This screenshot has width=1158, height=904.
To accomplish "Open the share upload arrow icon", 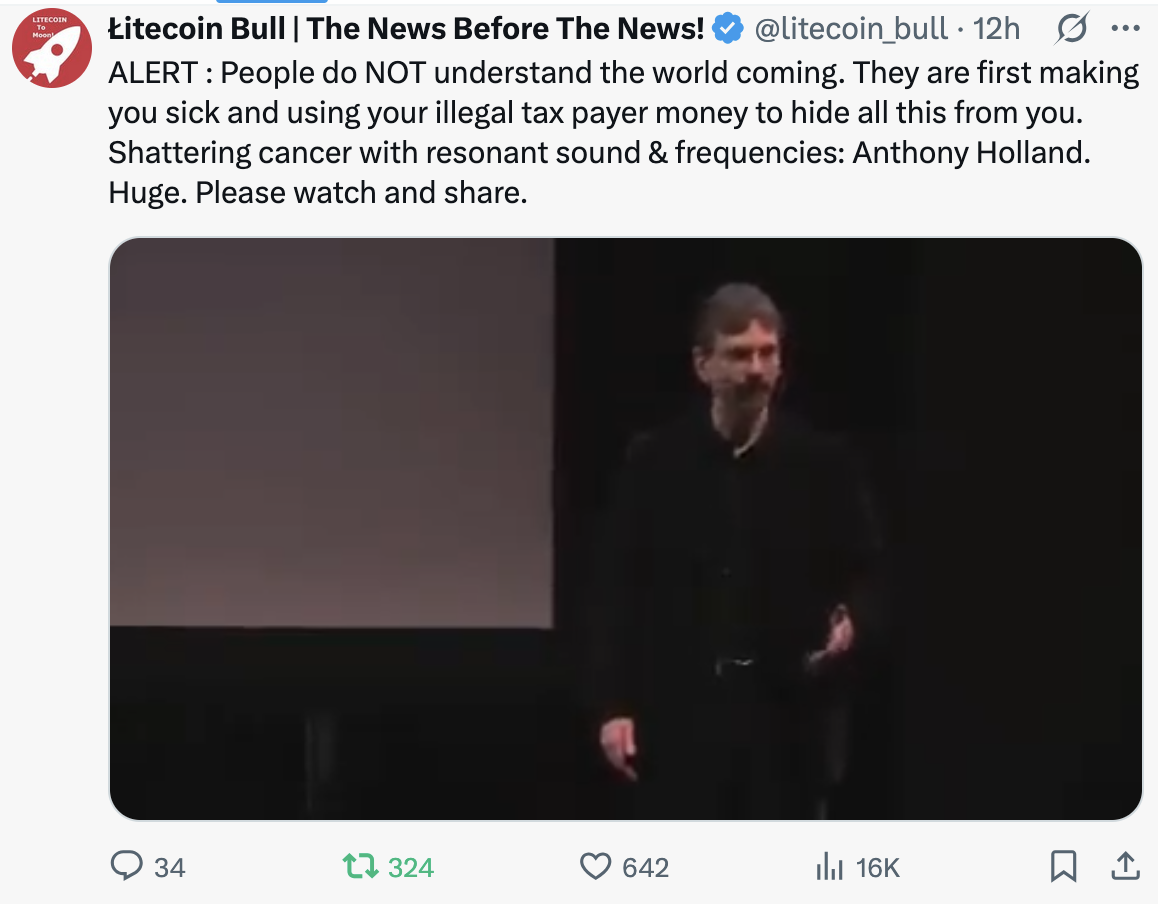I will coord(1126,866).
